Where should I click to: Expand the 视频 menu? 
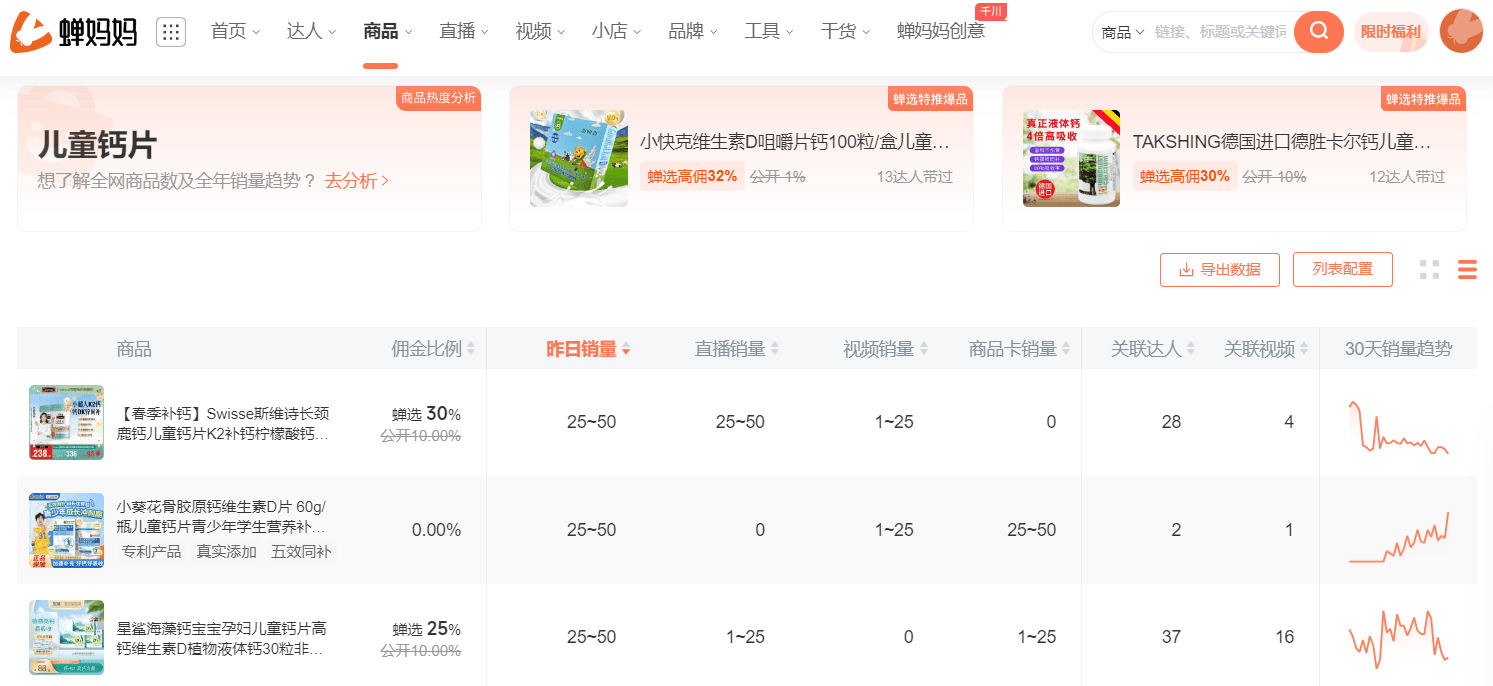(540, 31)
